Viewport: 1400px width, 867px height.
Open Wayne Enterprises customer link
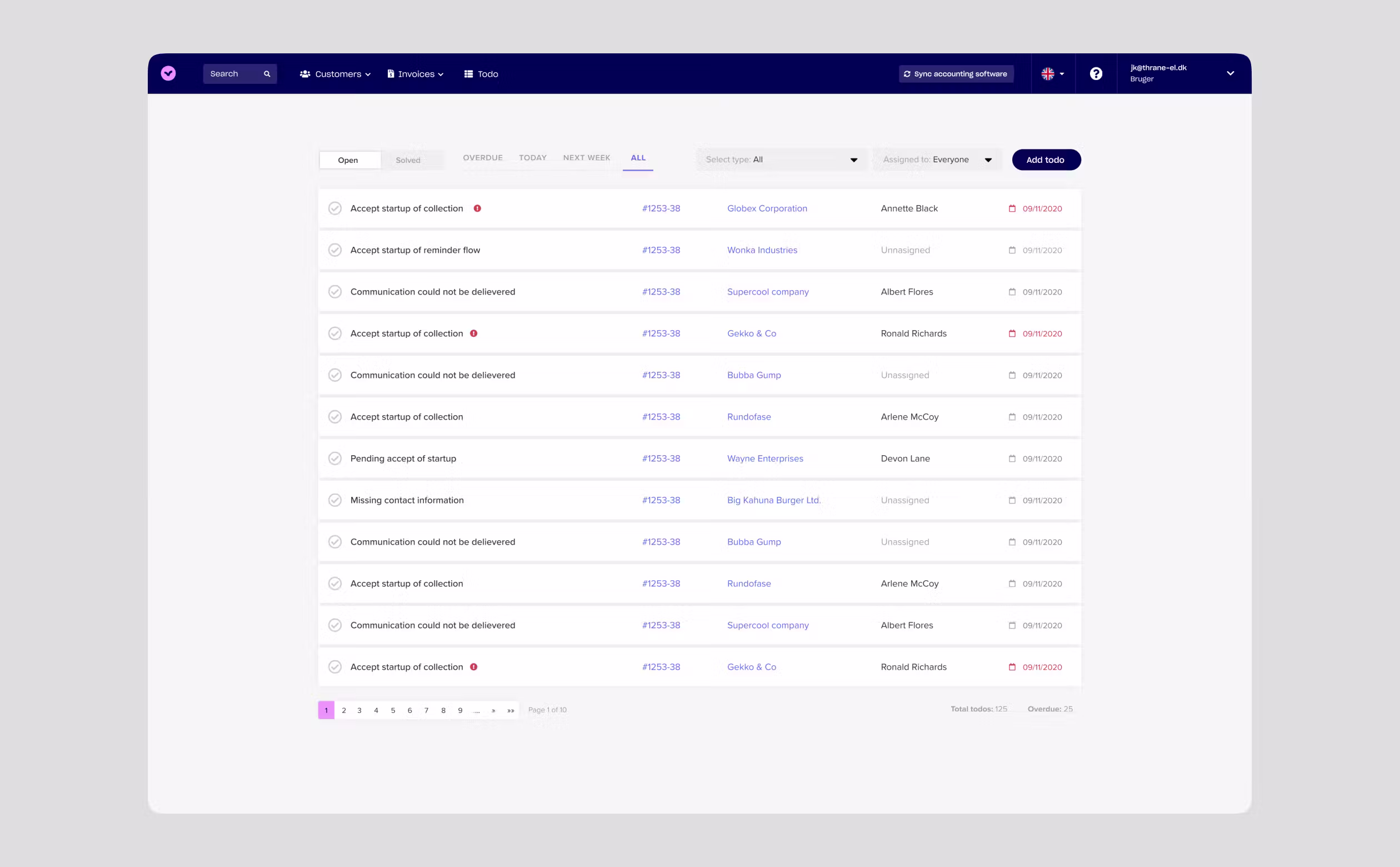point(765,459)
